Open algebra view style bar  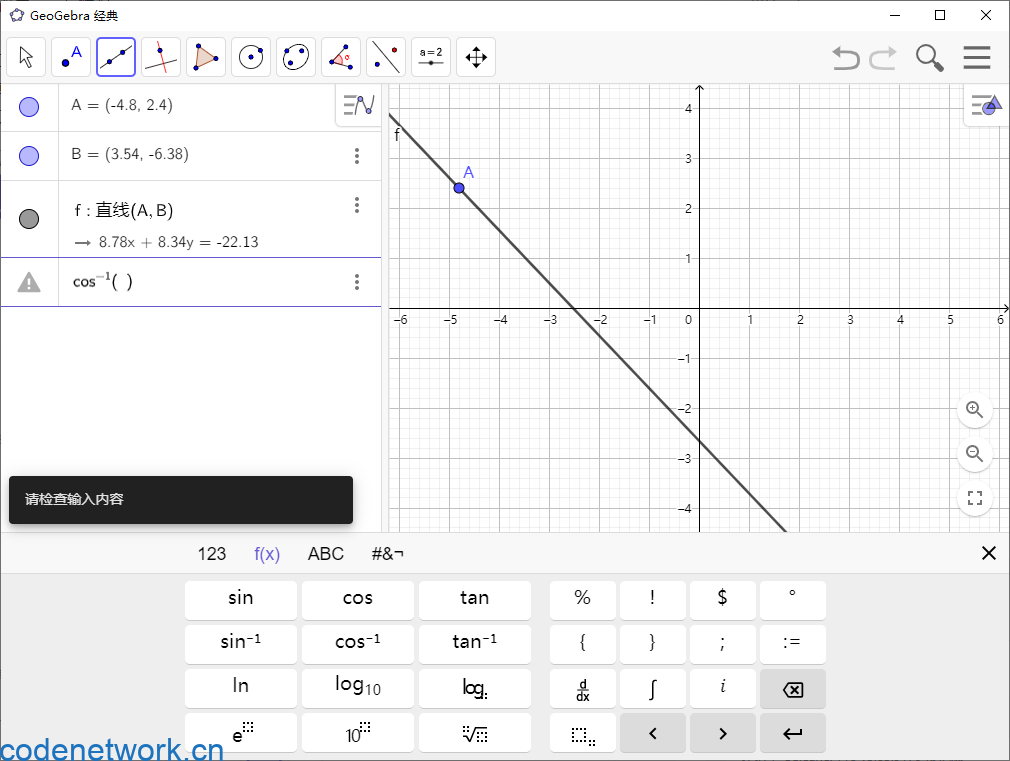(x=359, y=105)
